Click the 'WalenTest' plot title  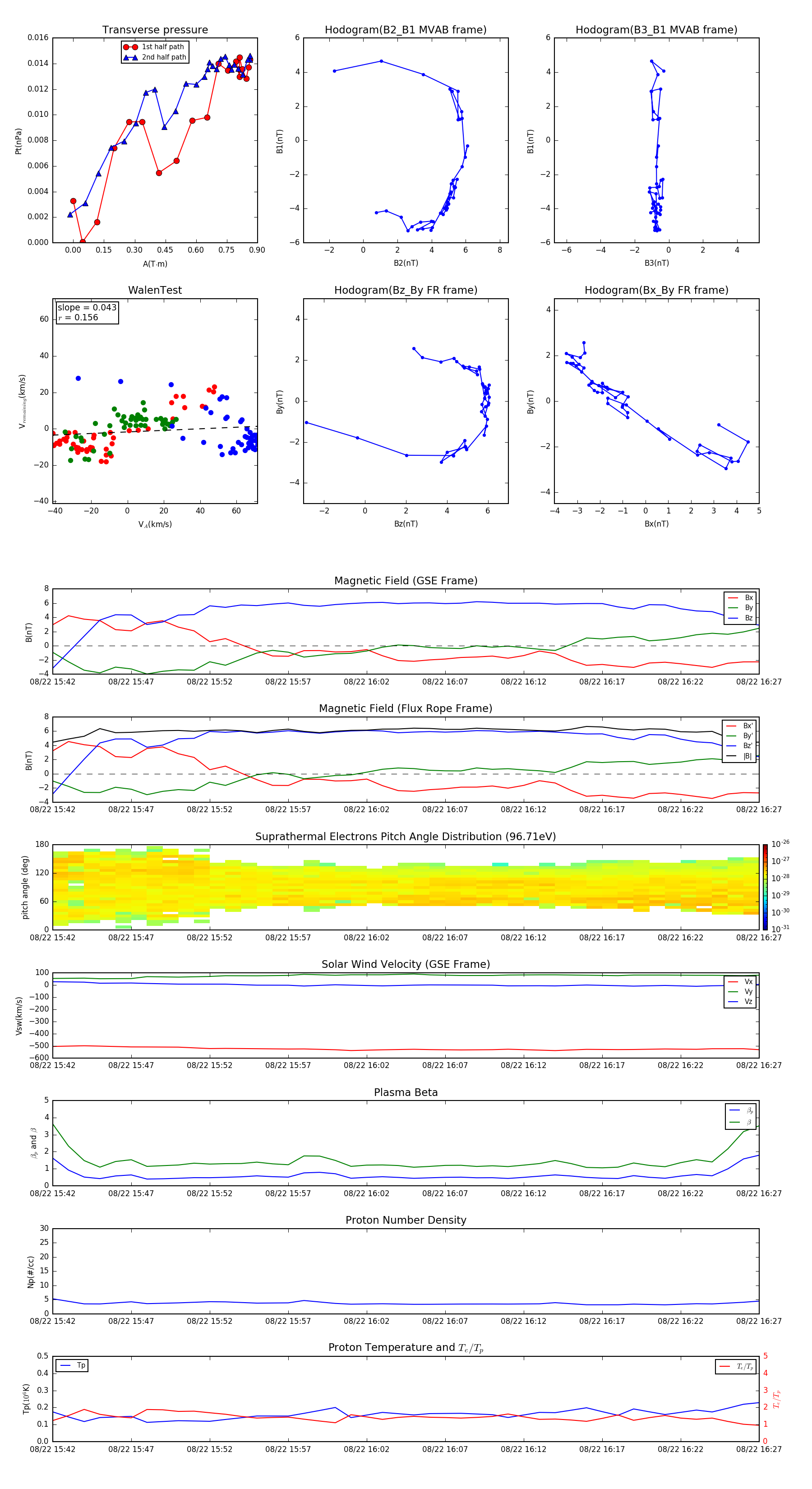[155, 290]
